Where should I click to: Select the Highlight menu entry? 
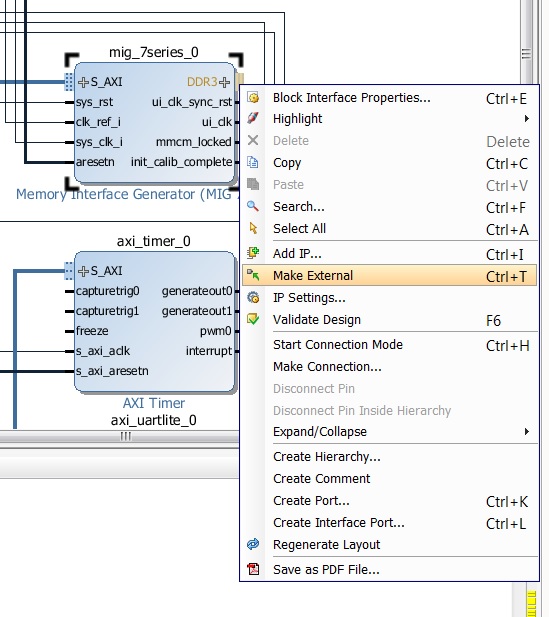tap(390, 118)
